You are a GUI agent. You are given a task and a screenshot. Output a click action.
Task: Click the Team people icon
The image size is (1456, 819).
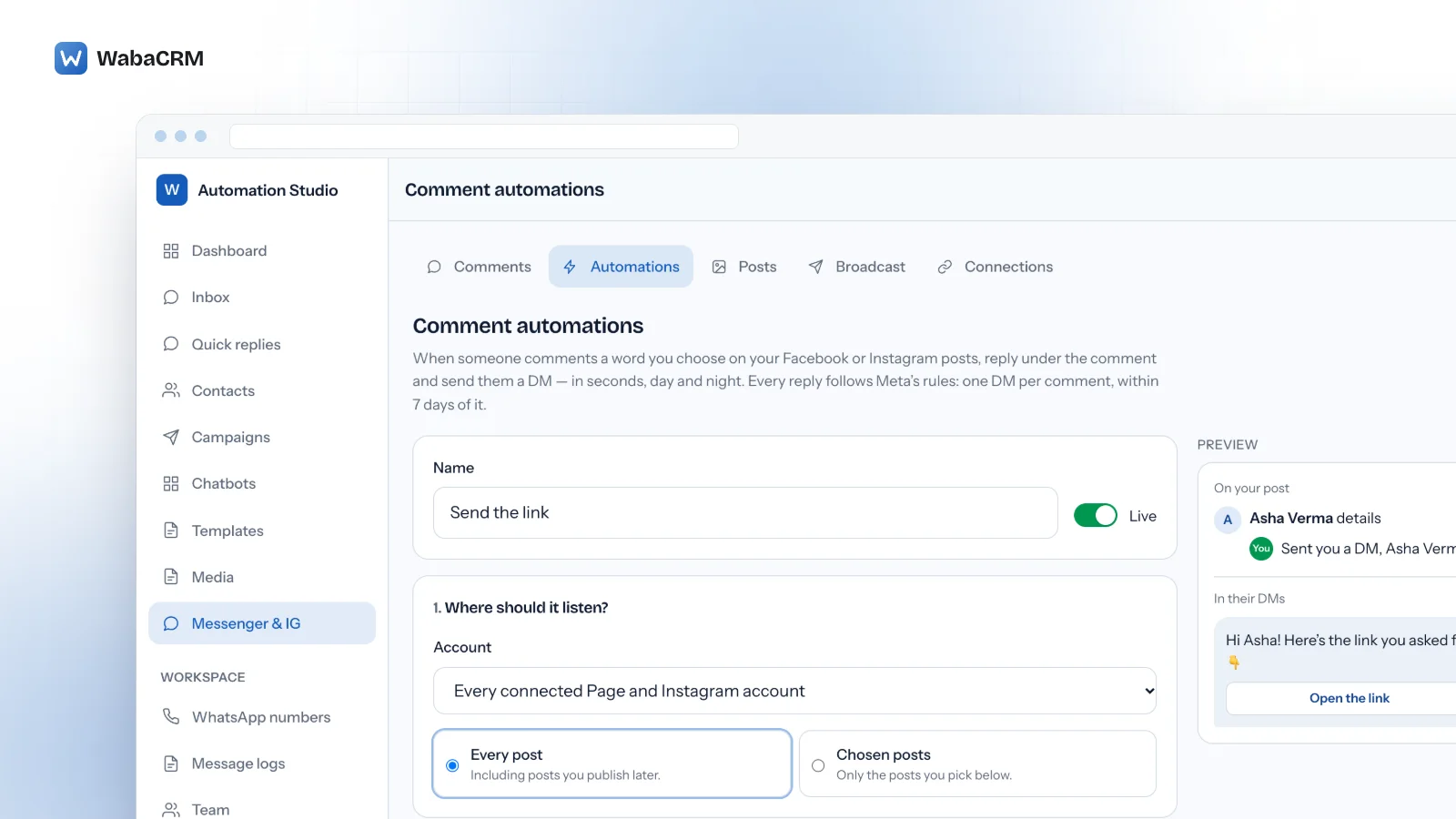tap(171, 810)
